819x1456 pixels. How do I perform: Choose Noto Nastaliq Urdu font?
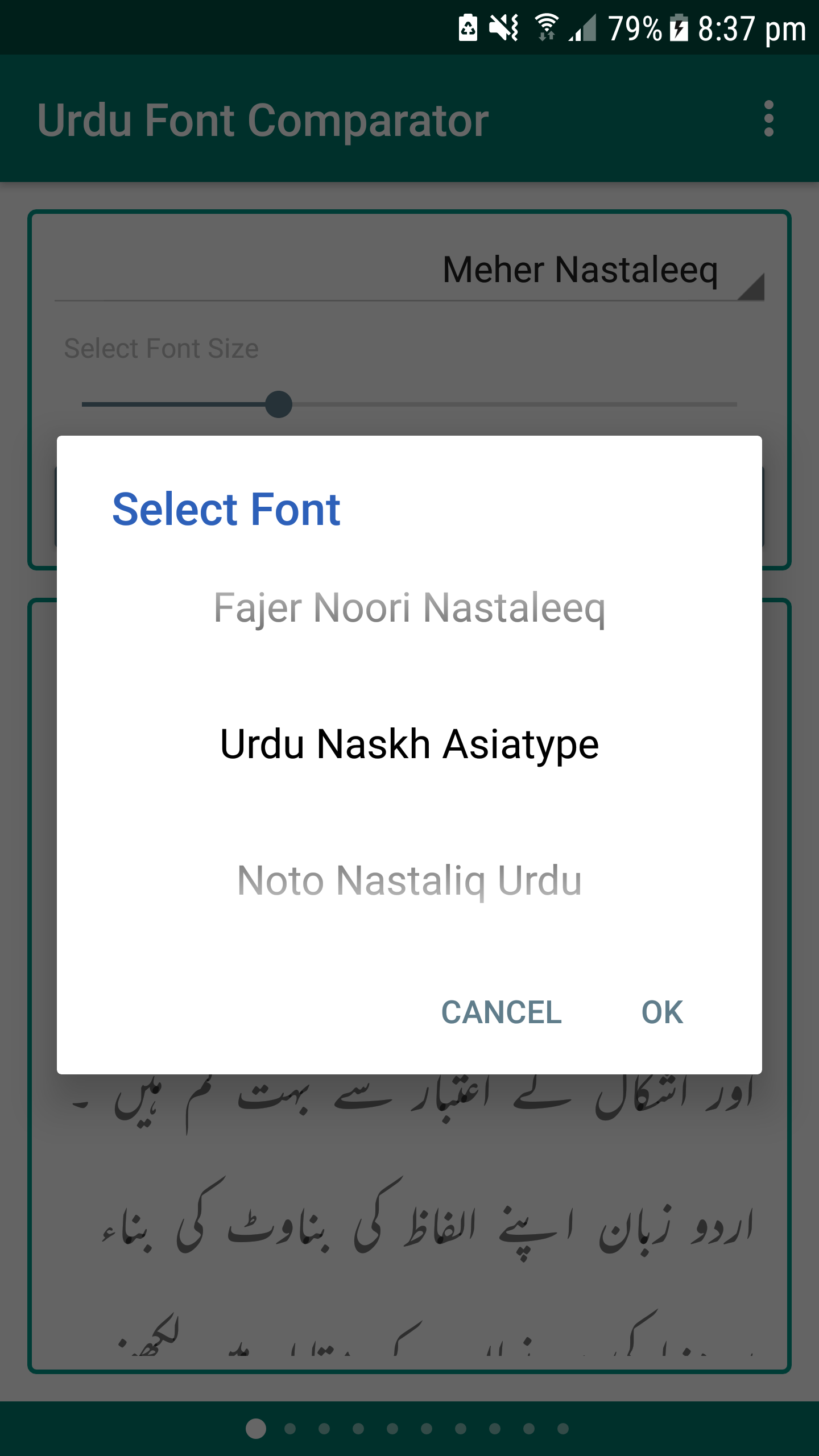(409, 880)
